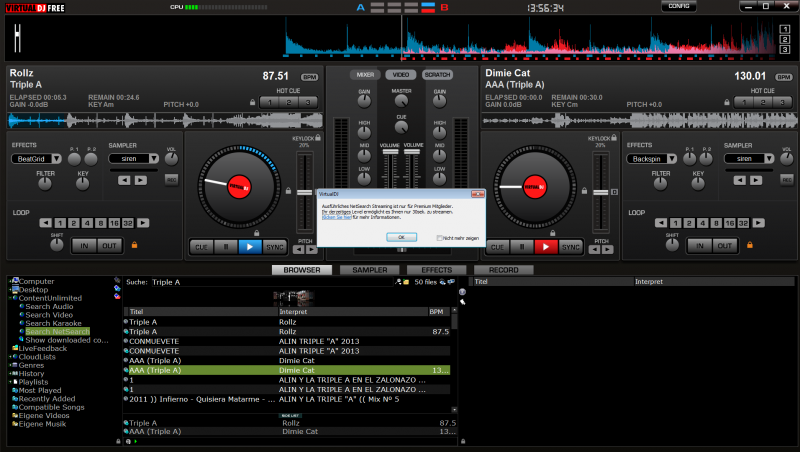Viewport: 800px width, 452px height.
Task: Trigger left deck hot cue 1
Action: (269, 102)
